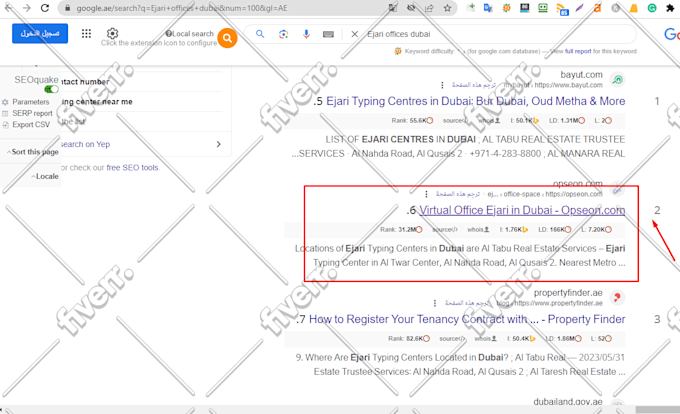Click LD: 1.86M in the propertyfinder bar
This screenshot has height=414, width=680.
coord(563,339)
